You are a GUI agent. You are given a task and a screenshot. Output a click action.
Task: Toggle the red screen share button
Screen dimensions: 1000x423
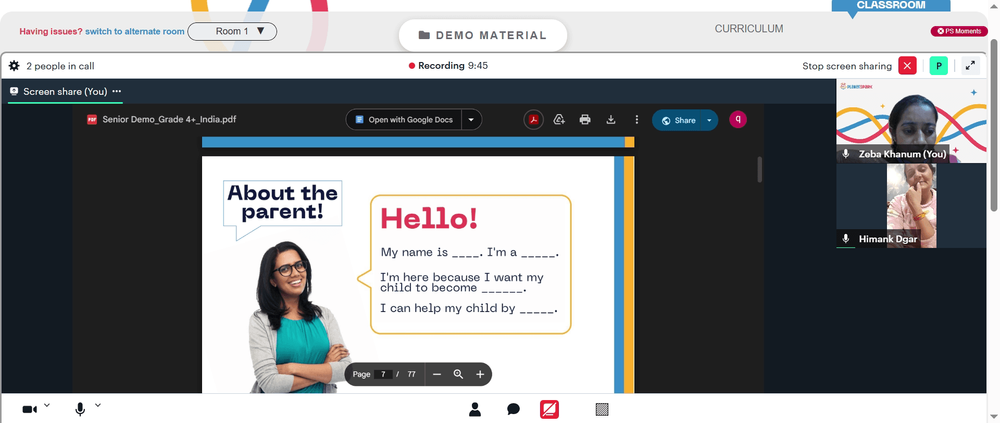[x=549, y=410]
